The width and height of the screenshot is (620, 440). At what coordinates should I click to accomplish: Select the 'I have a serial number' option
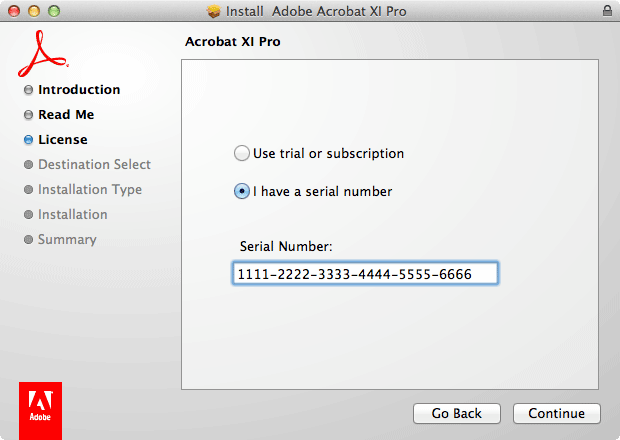coord(242,191)
